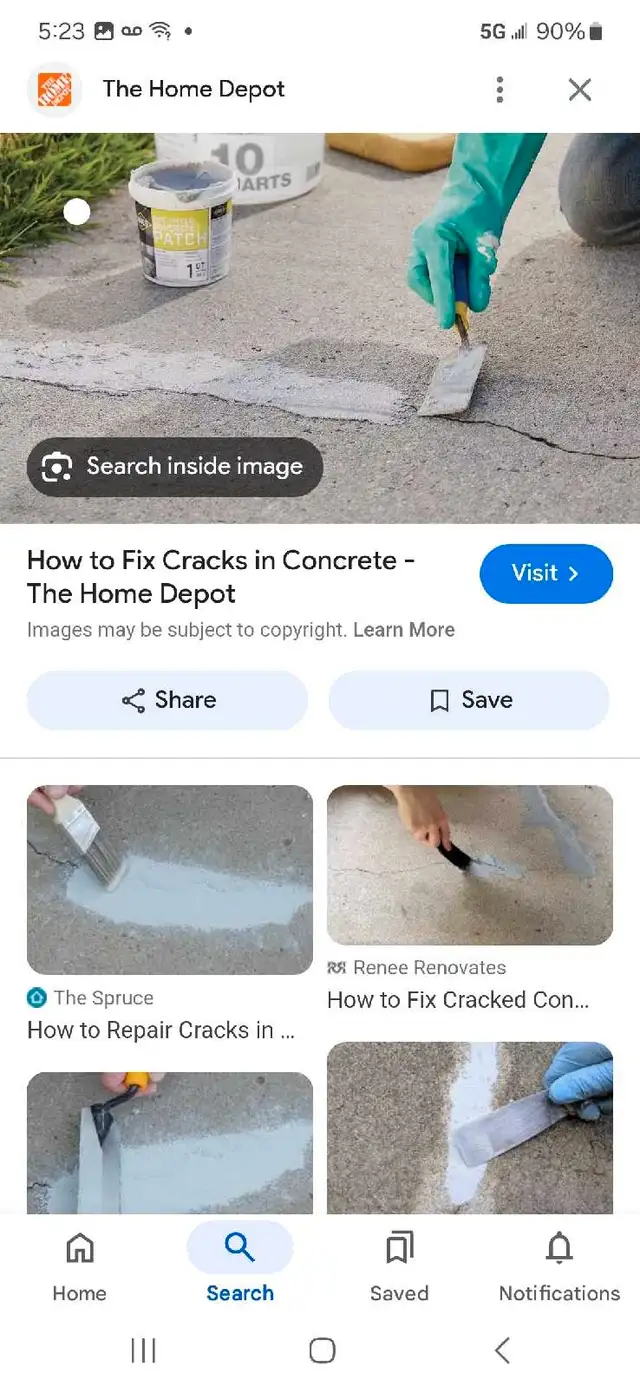This screenshot has height=1388, width=640.
Task: Select the 'How to Repair Cracks in' title
Action: [x=161, y=1031]
